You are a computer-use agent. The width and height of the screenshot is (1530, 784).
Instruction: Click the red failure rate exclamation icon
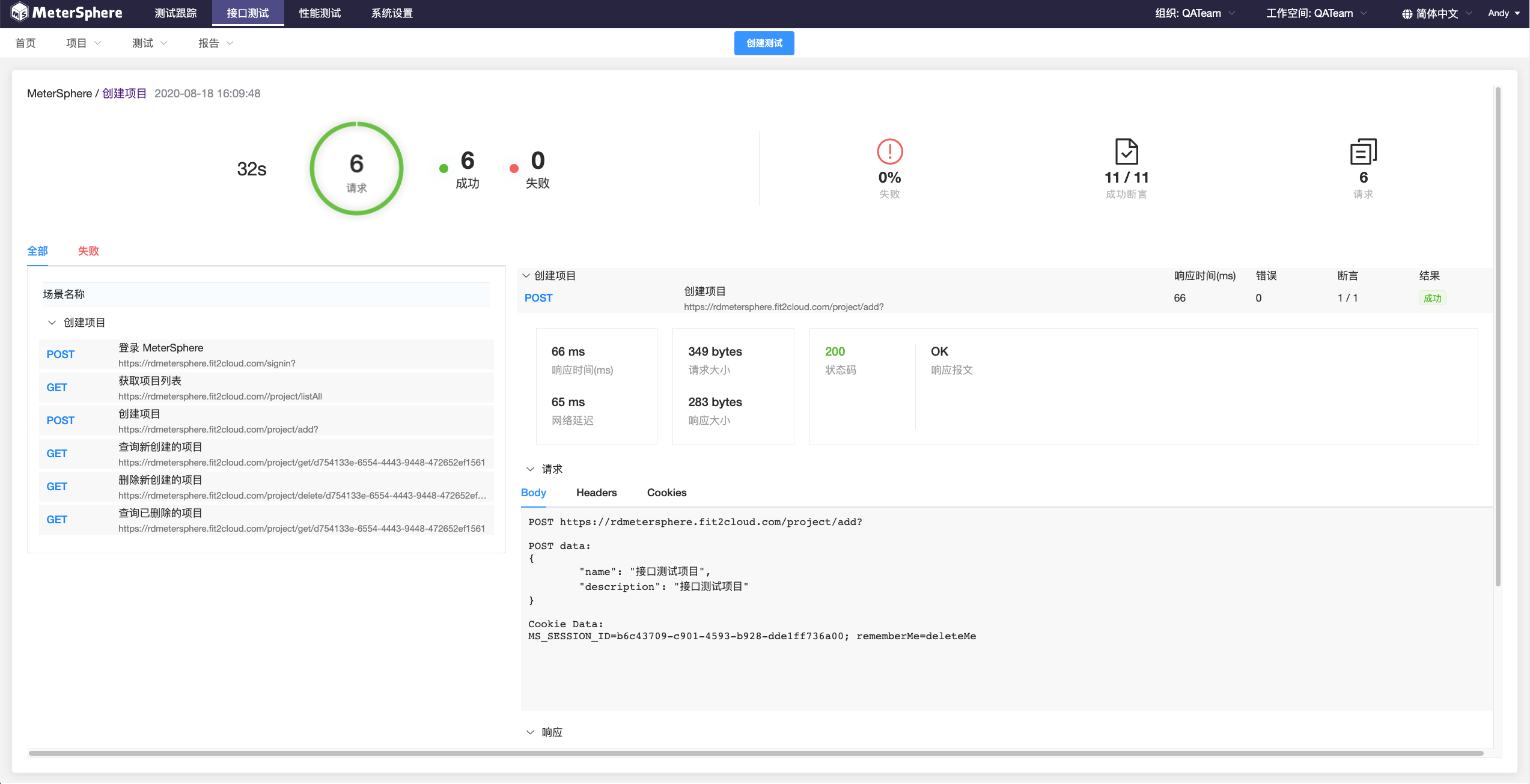[x=889, y=151]
